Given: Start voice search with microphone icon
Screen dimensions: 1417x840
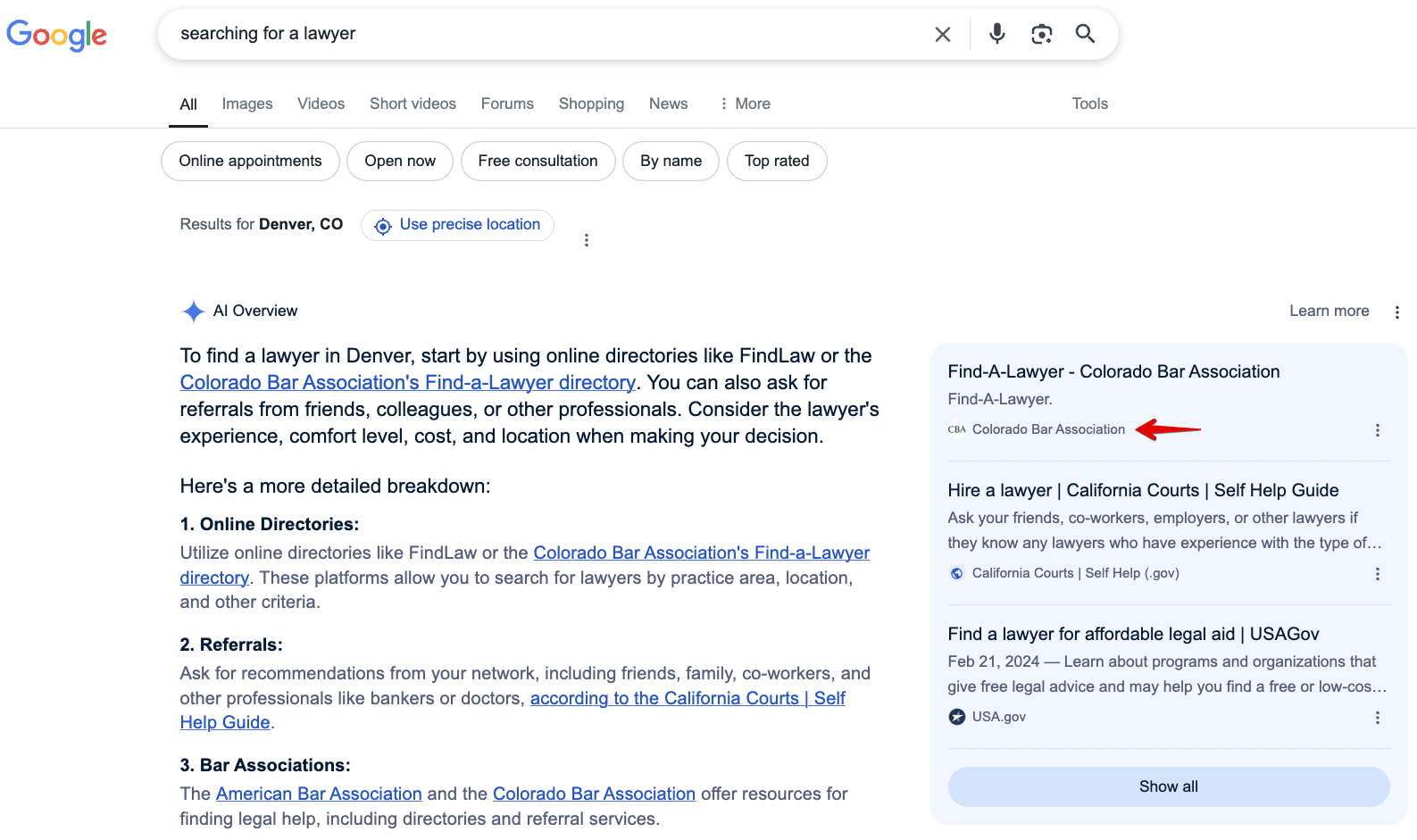Looking at the screenshot, I should (997, 34).
